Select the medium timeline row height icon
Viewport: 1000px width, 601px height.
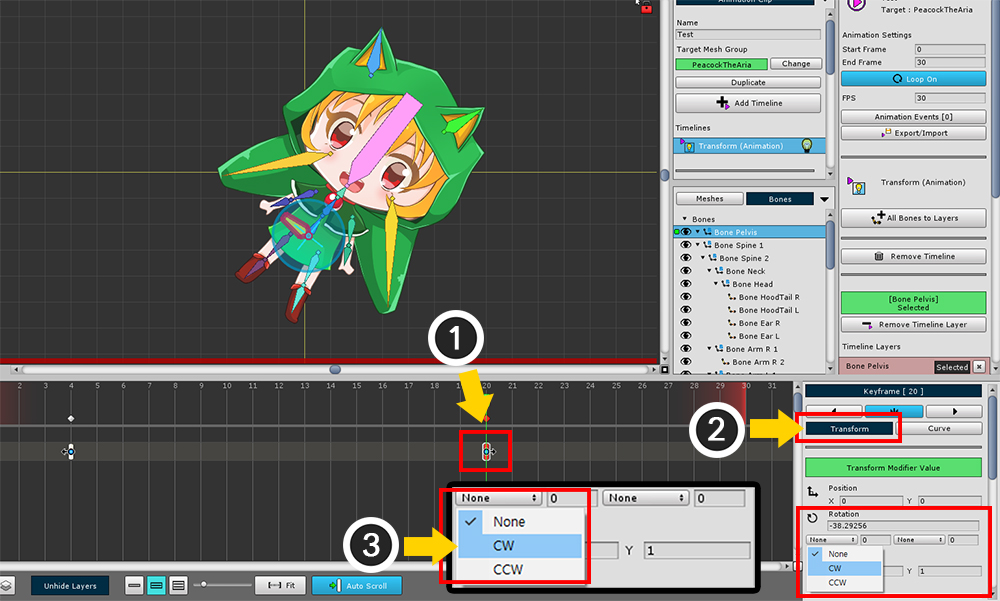click(x=156, y=586)
